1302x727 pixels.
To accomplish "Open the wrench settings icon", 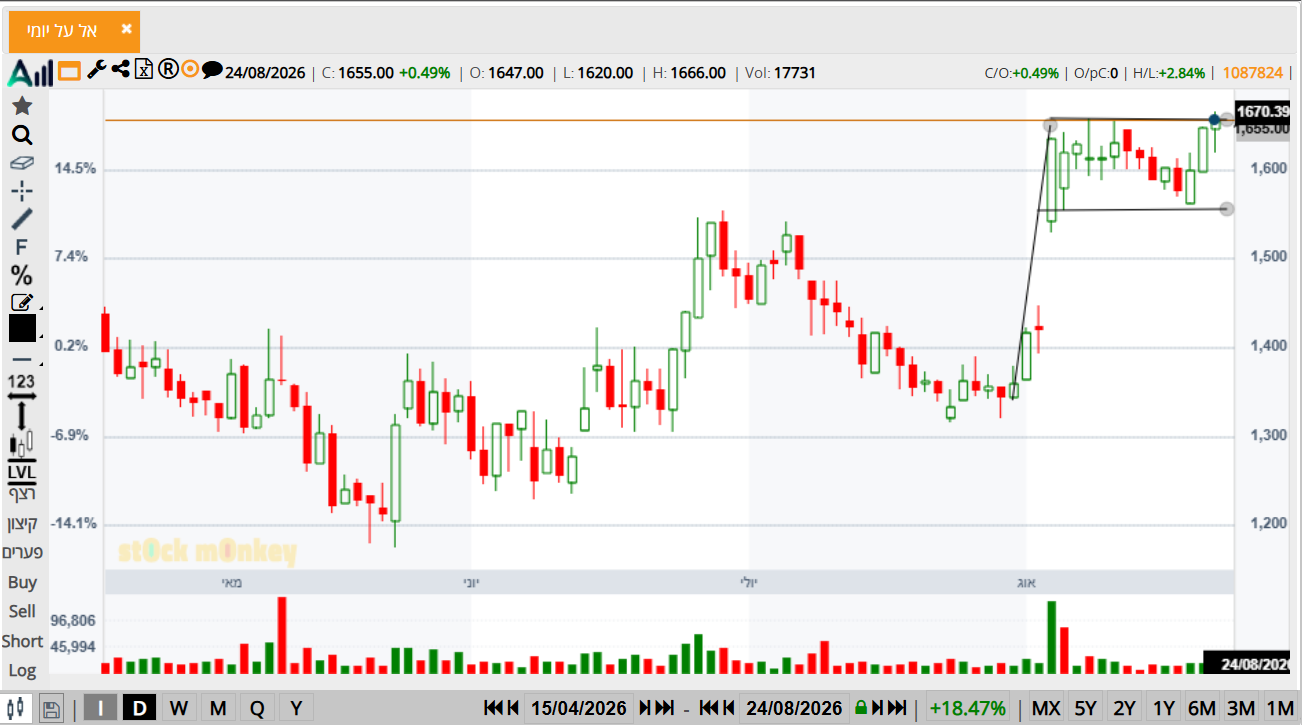I will tap(97, 70).
